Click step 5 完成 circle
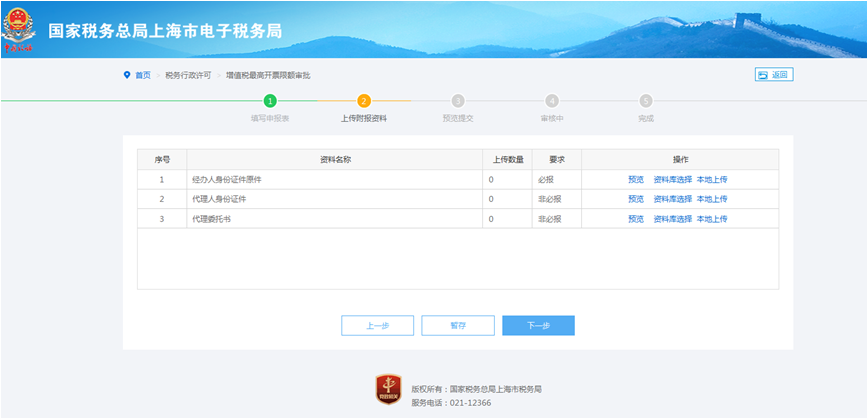 (x=646, y=101)
